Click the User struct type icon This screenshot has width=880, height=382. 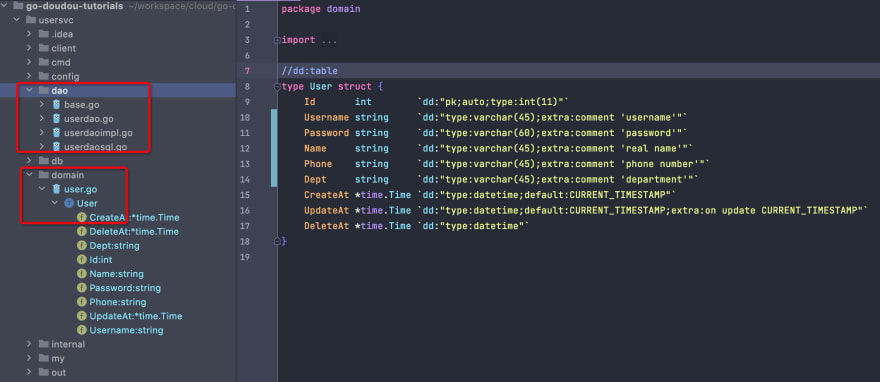tap(69, 203)
